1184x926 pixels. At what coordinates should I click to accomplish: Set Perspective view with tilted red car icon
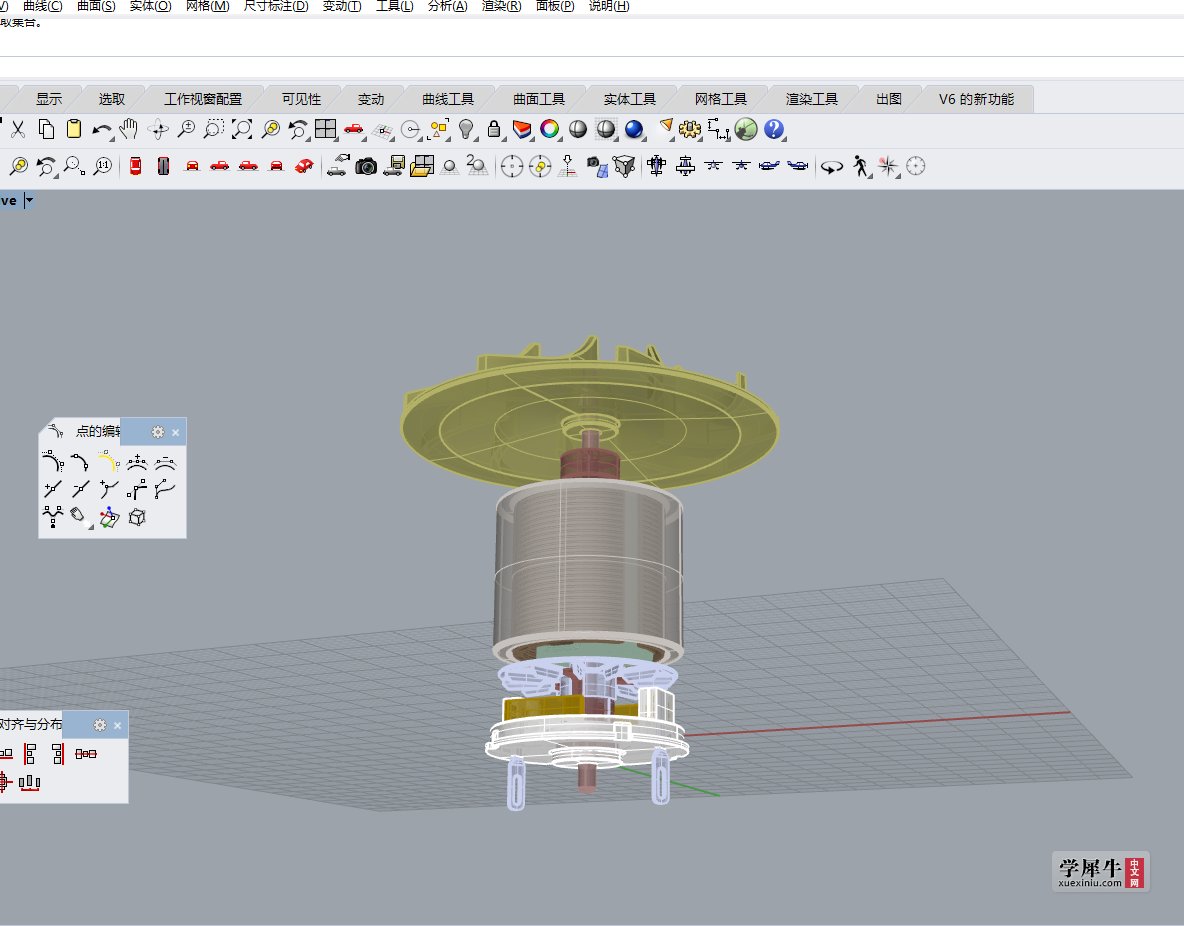(x=304, y=166)
